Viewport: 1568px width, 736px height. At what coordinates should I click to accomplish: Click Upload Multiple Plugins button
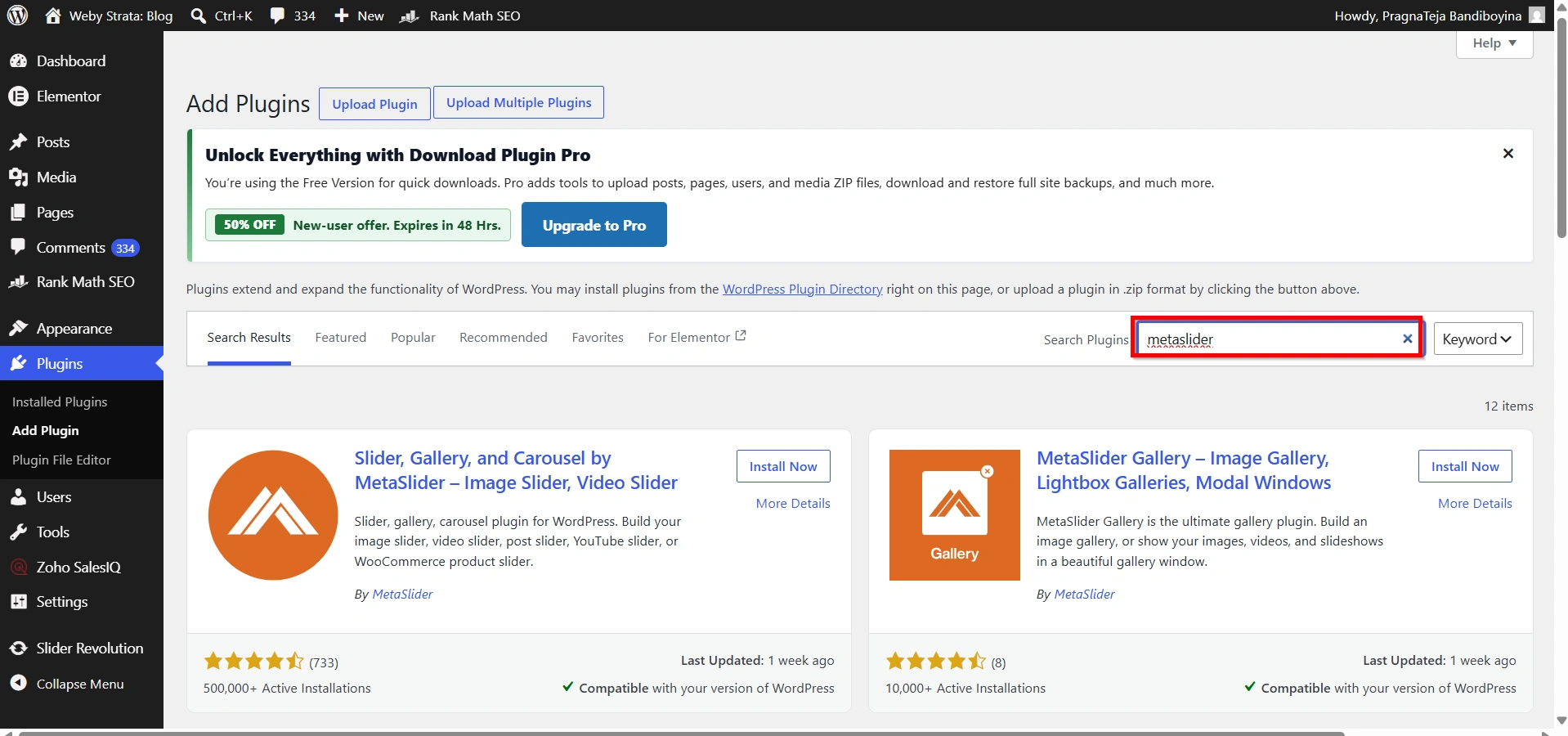[x=519, y=102]
